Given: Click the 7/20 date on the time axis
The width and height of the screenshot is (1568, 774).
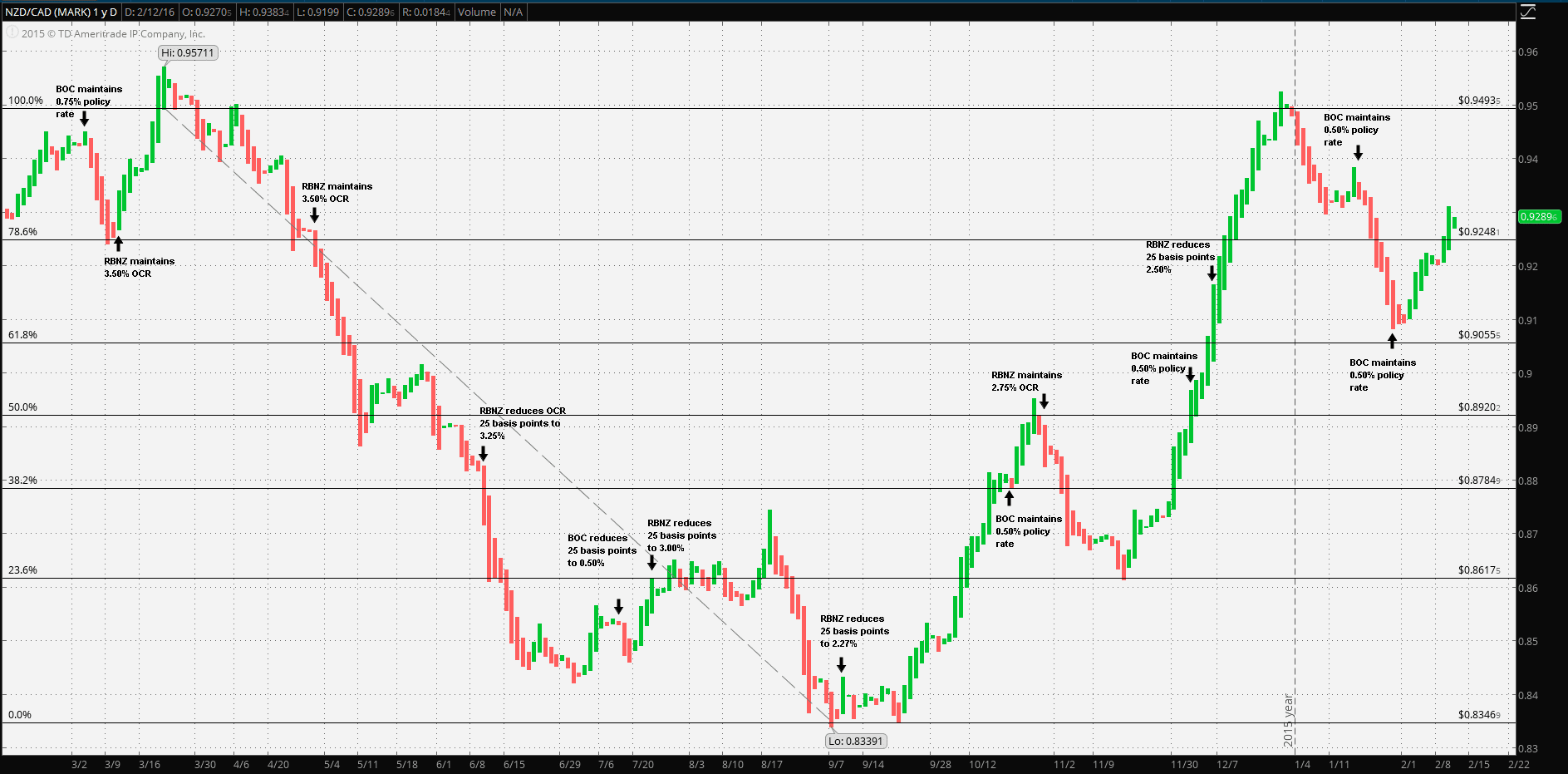Looking at the screenshot, I should pos(643,765).
